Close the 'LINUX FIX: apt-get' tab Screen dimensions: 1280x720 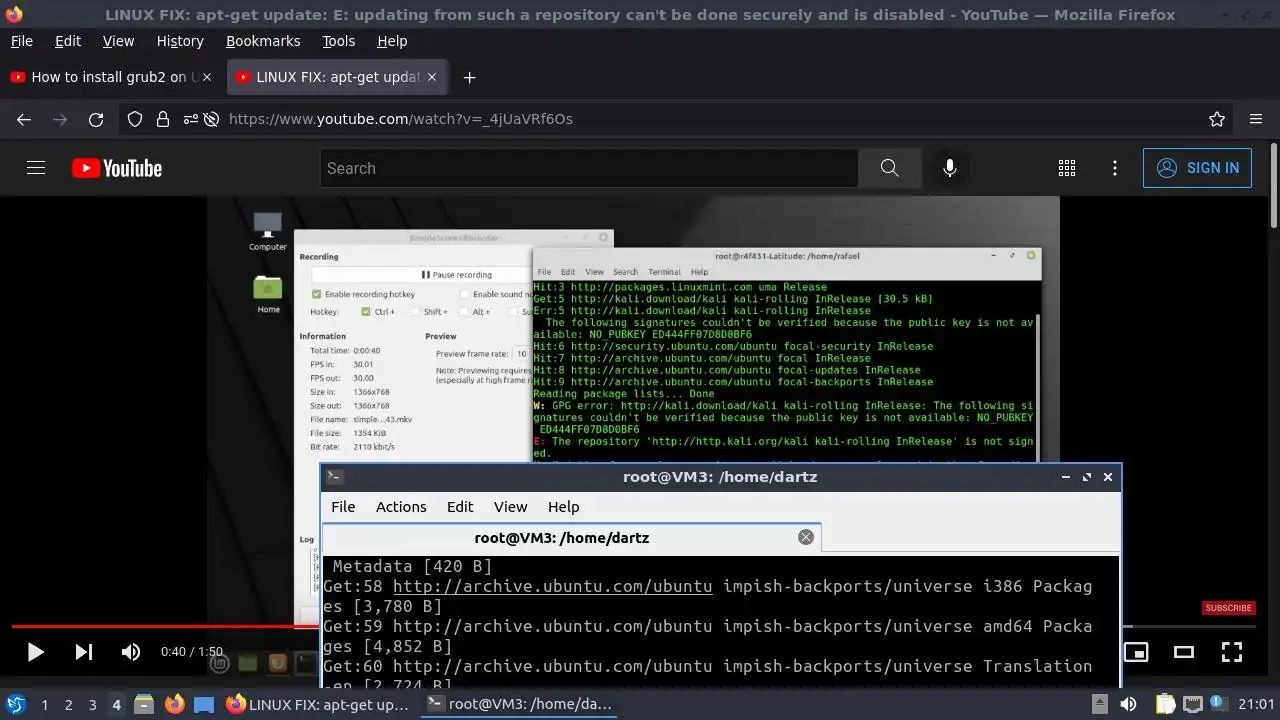click(x=432, y=77)
